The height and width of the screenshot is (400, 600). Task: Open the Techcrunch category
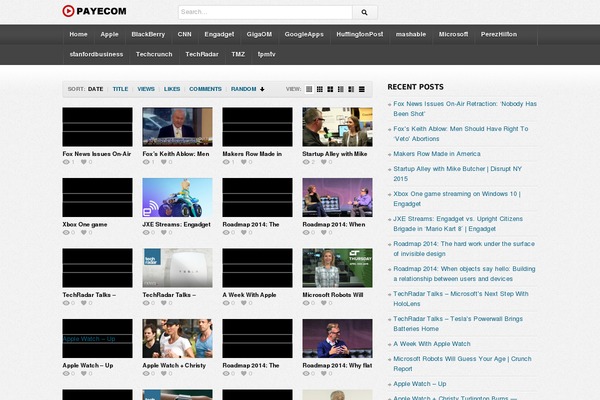154,54
